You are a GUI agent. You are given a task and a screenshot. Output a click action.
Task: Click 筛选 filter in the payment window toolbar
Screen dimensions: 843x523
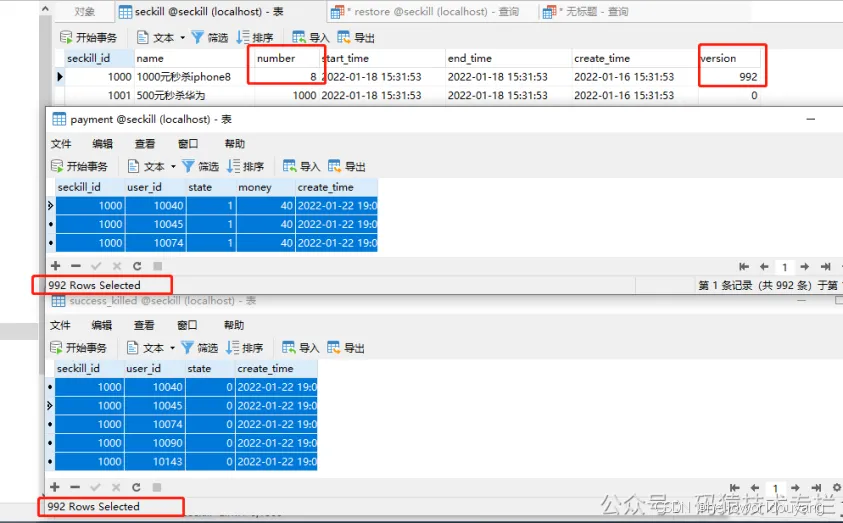click(x=201, y=166)
